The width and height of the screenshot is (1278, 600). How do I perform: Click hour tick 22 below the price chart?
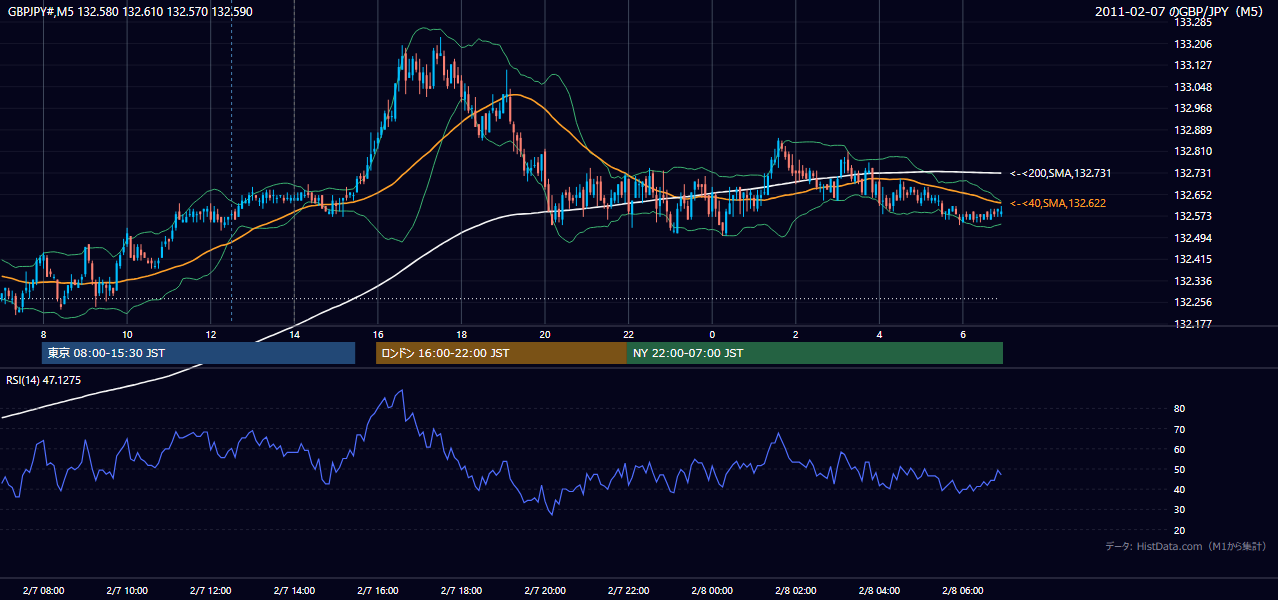[628, 333]
